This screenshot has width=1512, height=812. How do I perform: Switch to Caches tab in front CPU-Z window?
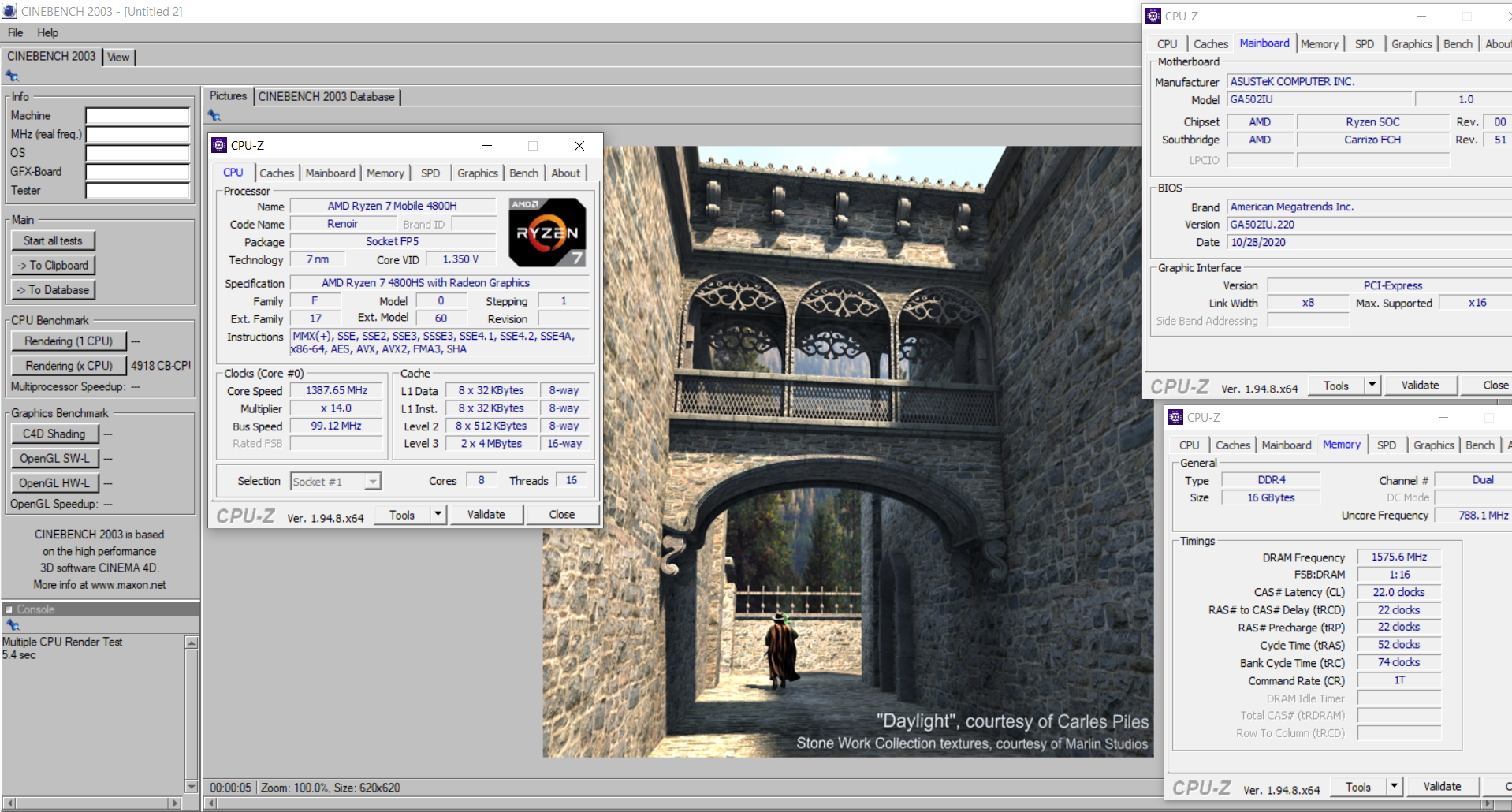pos(277,173)
